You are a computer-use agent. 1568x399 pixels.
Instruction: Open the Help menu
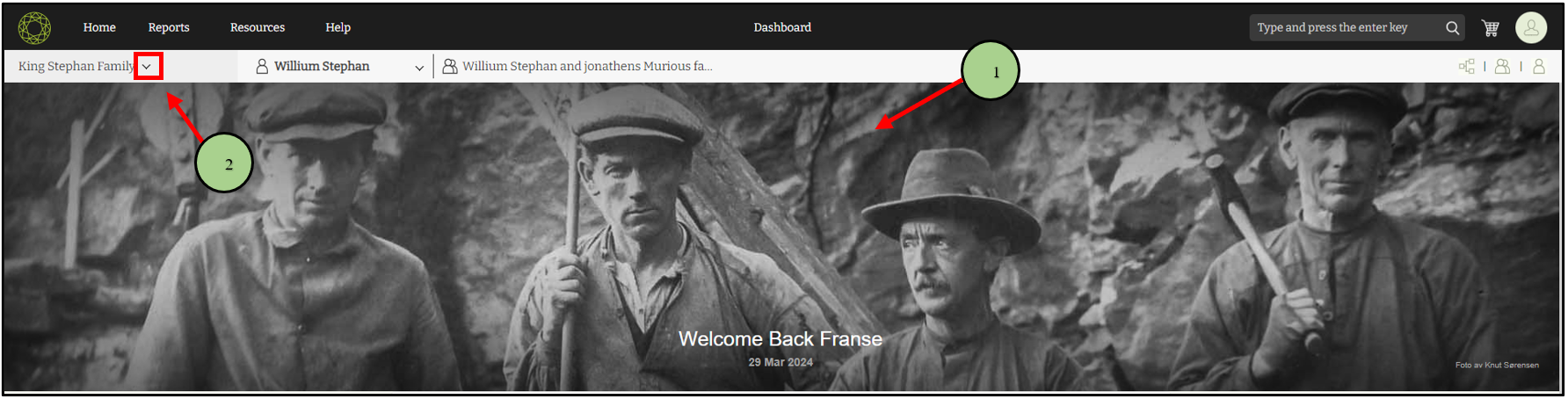338,28
